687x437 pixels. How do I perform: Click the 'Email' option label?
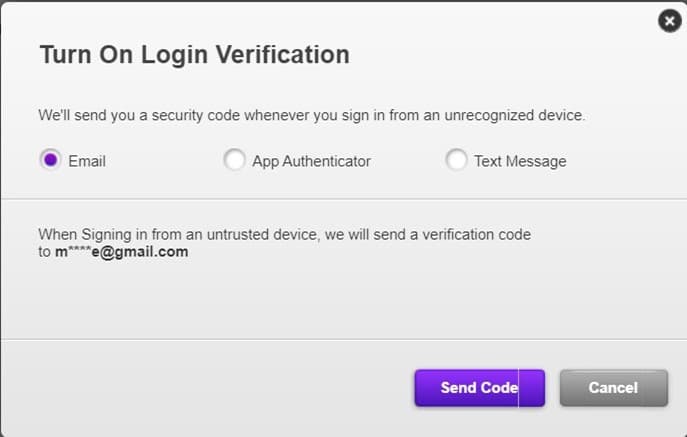pyautogui.click(x=87, y=161)
